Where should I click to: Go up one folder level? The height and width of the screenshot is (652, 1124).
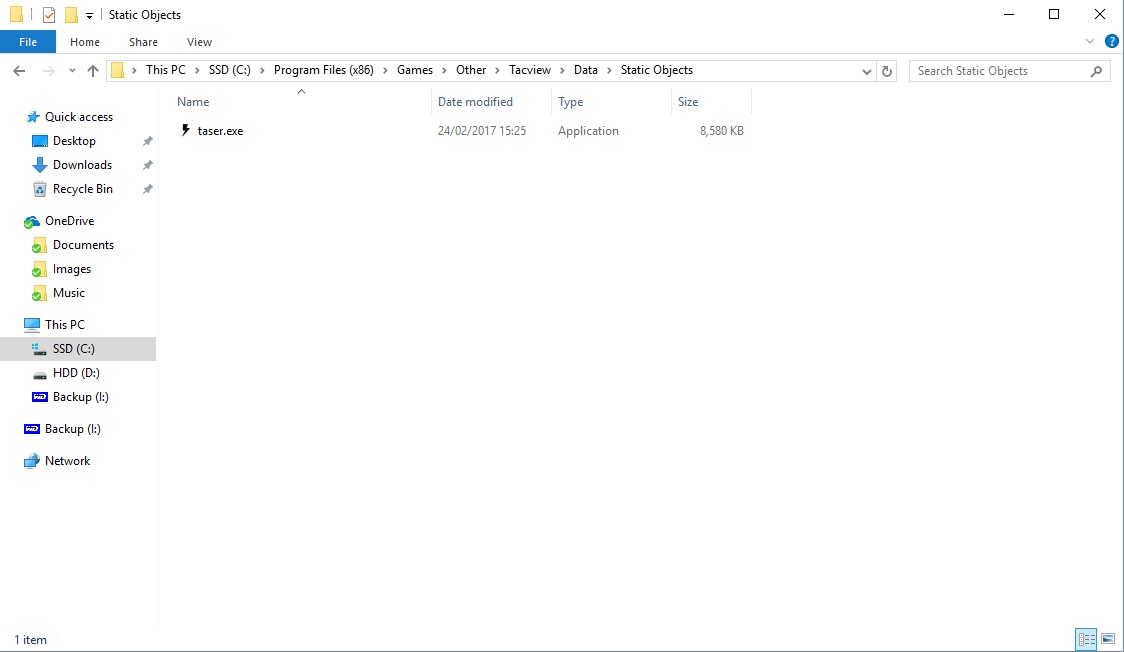coord(92,70)
